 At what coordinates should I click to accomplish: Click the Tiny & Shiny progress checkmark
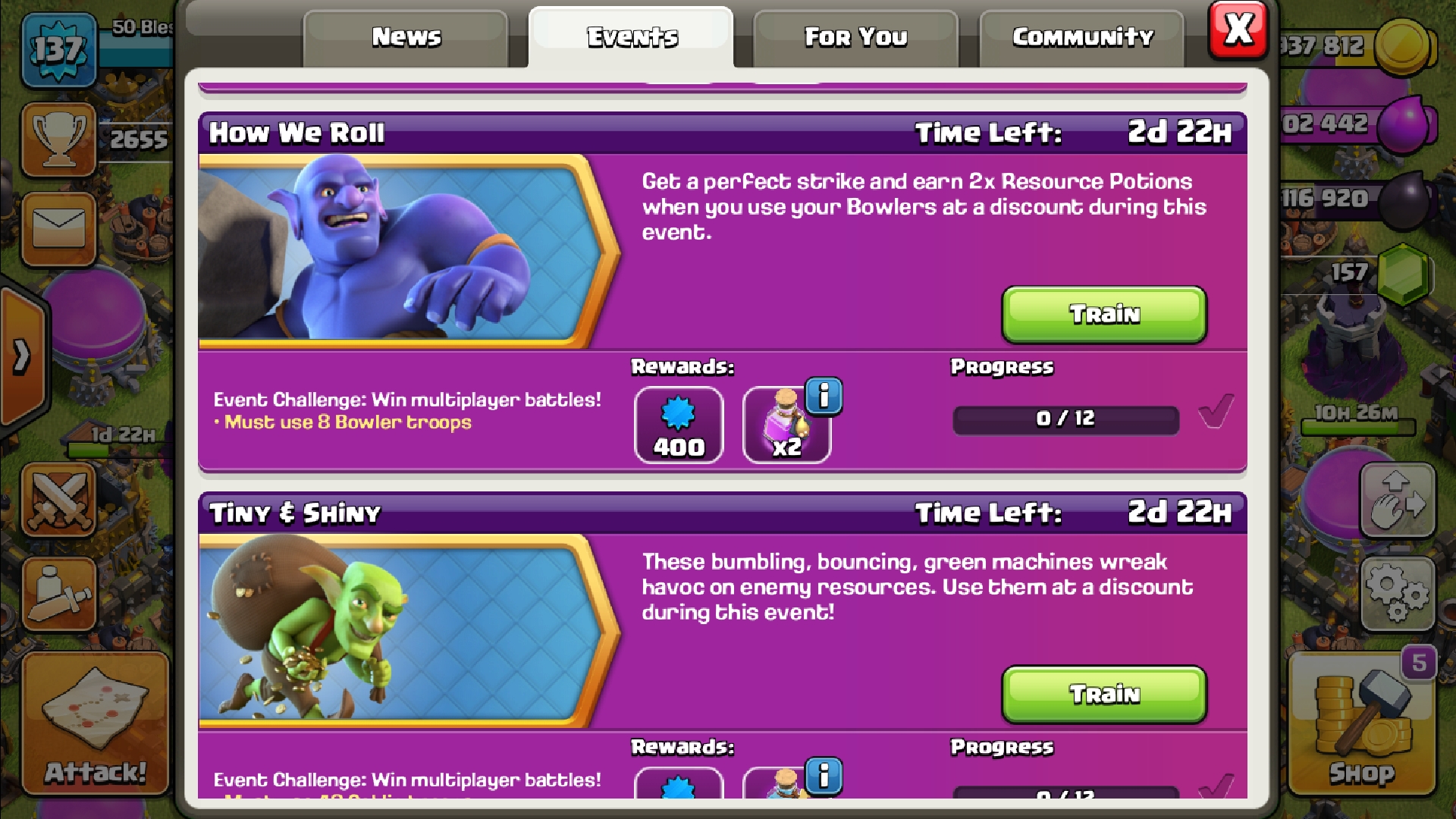[1216, 786]
